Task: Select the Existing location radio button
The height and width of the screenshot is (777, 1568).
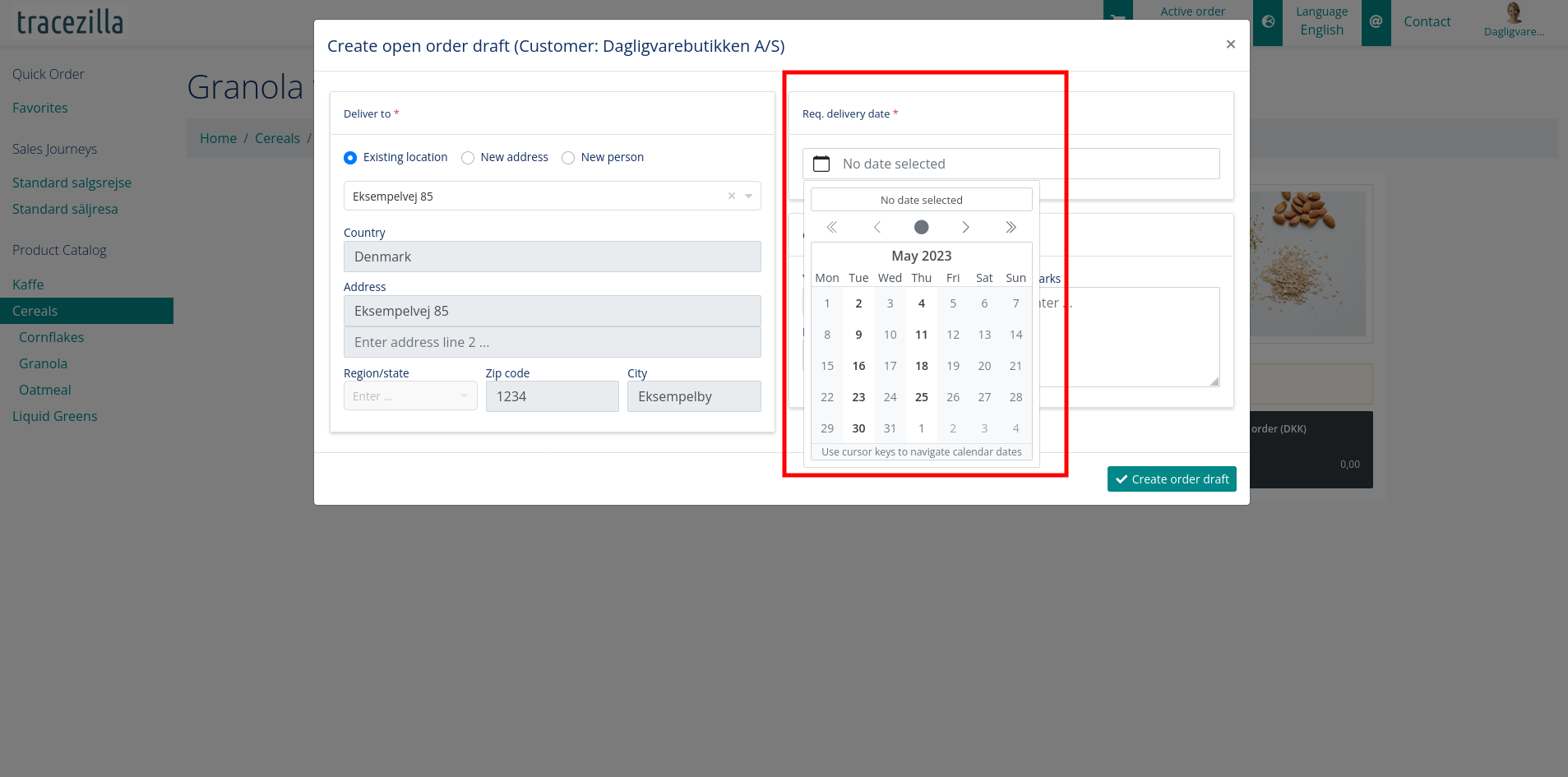Action: 350,157
